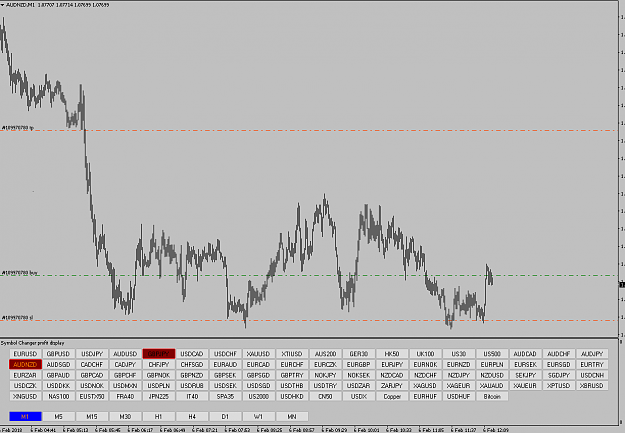Load the USDJPY chart
This screenshot has height=433, width=625.
click(92, 354)
